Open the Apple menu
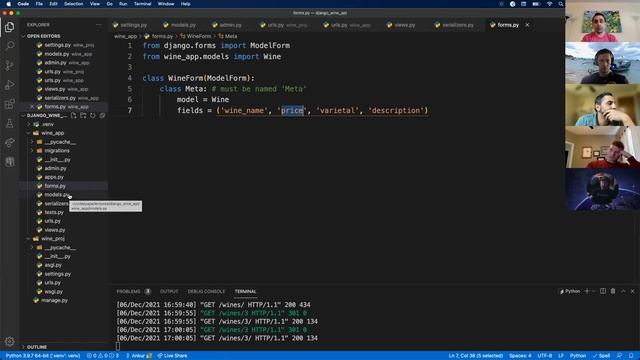The height and width of the screenshot is (360, 640). [9, 4]
